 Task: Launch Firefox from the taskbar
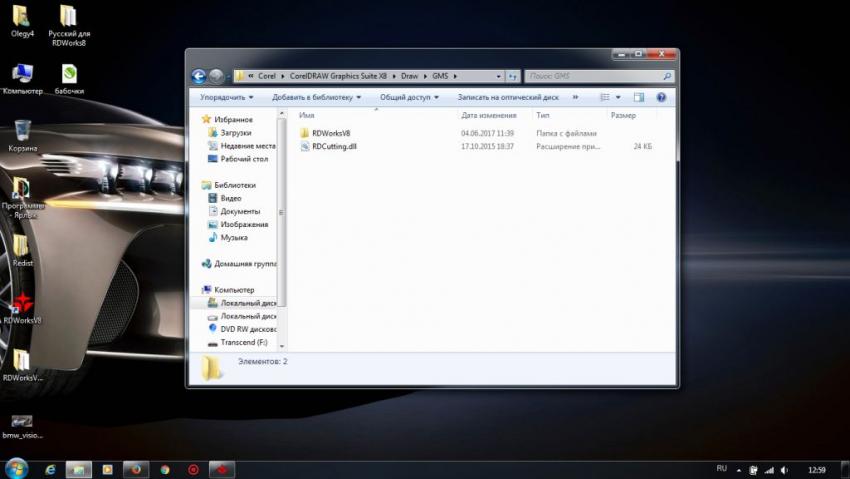click(x=134, y=468)
